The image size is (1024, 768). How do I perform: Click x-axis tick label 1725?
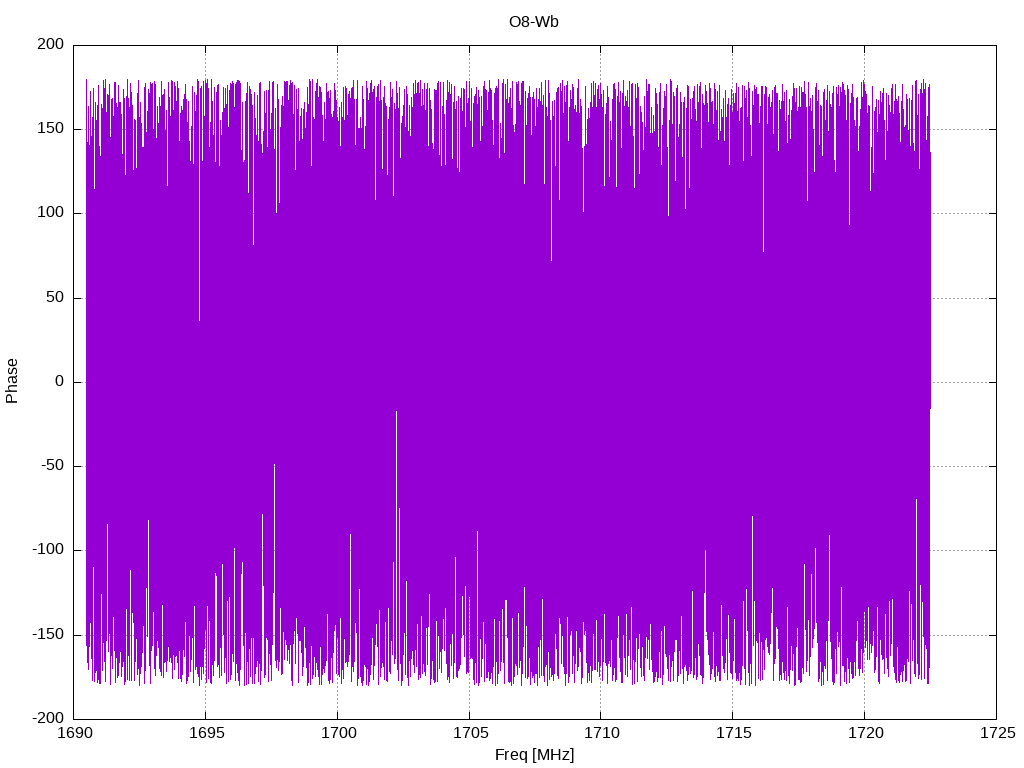click(997, 733)
